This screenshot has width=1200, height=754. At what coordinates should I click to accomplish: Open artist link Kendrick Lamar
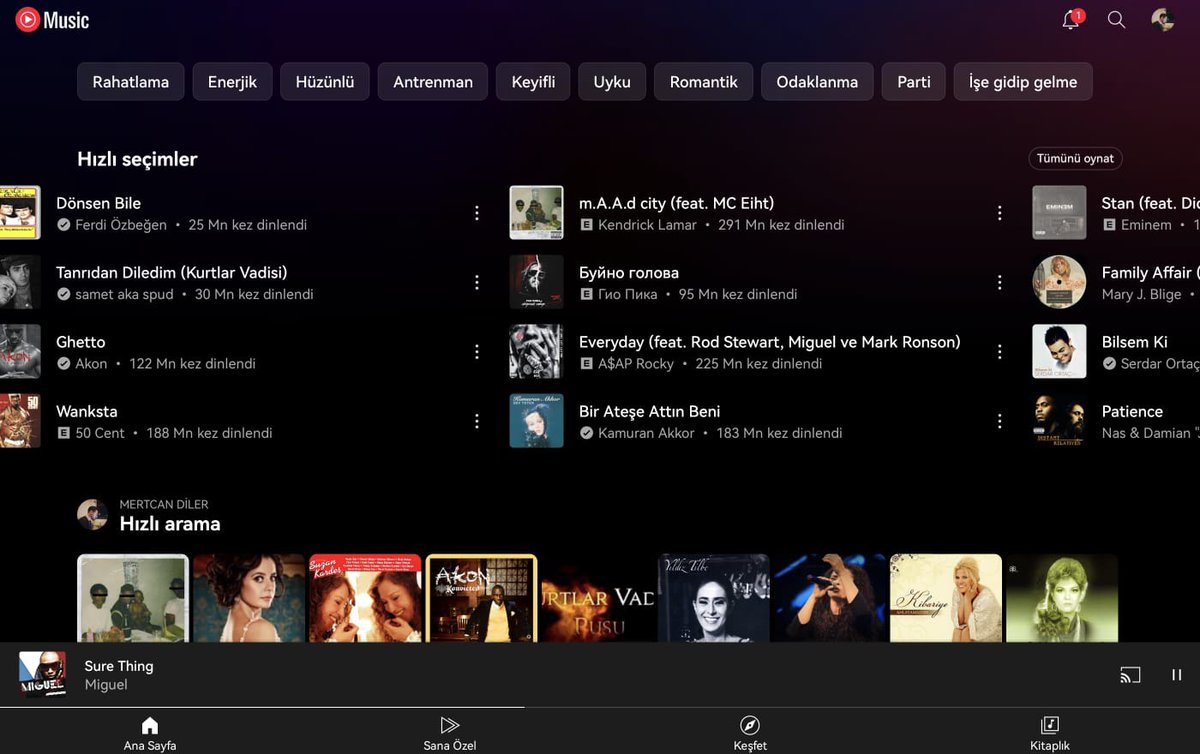[x=647, y=225]
